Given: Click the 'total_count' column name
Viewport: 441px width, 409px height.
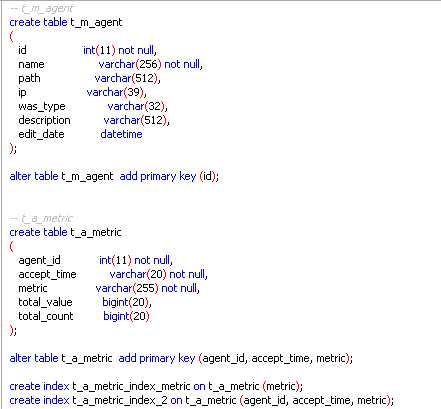Looking at the screenshot, I should click(x=46, y=316).
